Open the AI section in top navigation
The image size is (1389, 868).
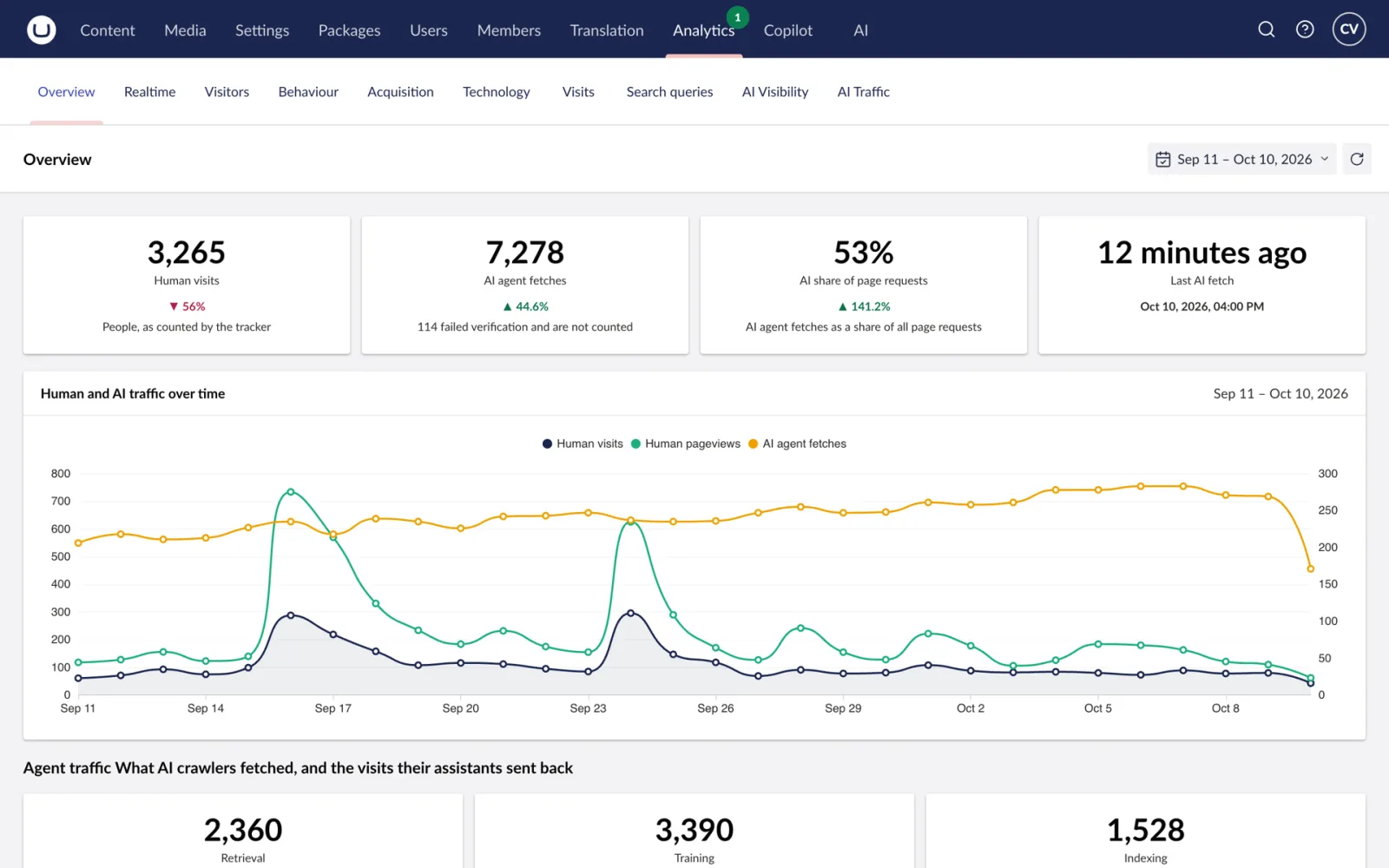(x=860, y=30)
